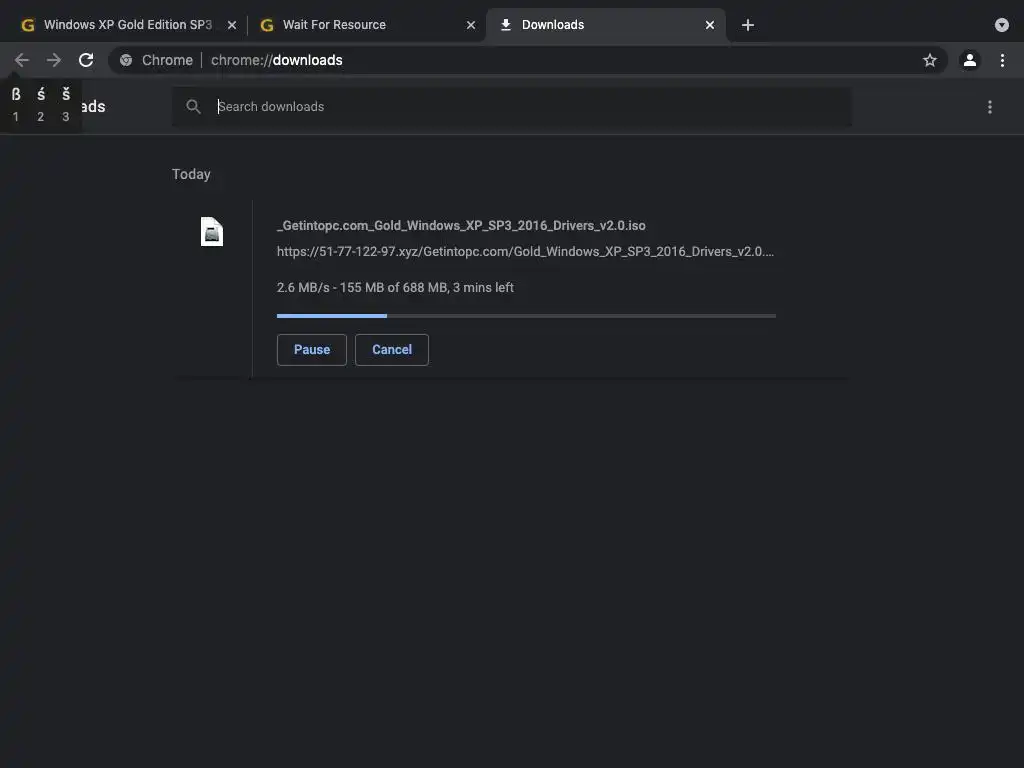
Task: Bookmark this page with the star icon
Action: coord(929,60)
